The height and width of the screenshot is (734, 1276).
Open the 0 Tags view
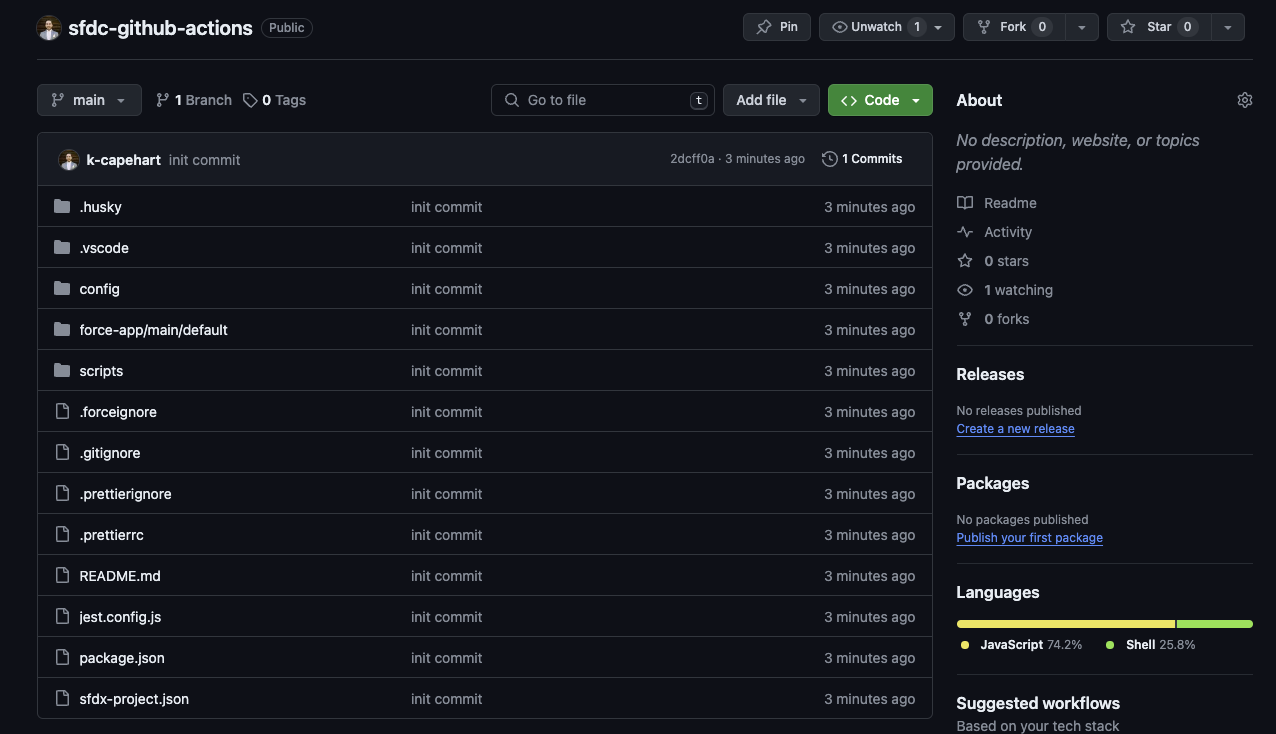(x=274, y=99)
